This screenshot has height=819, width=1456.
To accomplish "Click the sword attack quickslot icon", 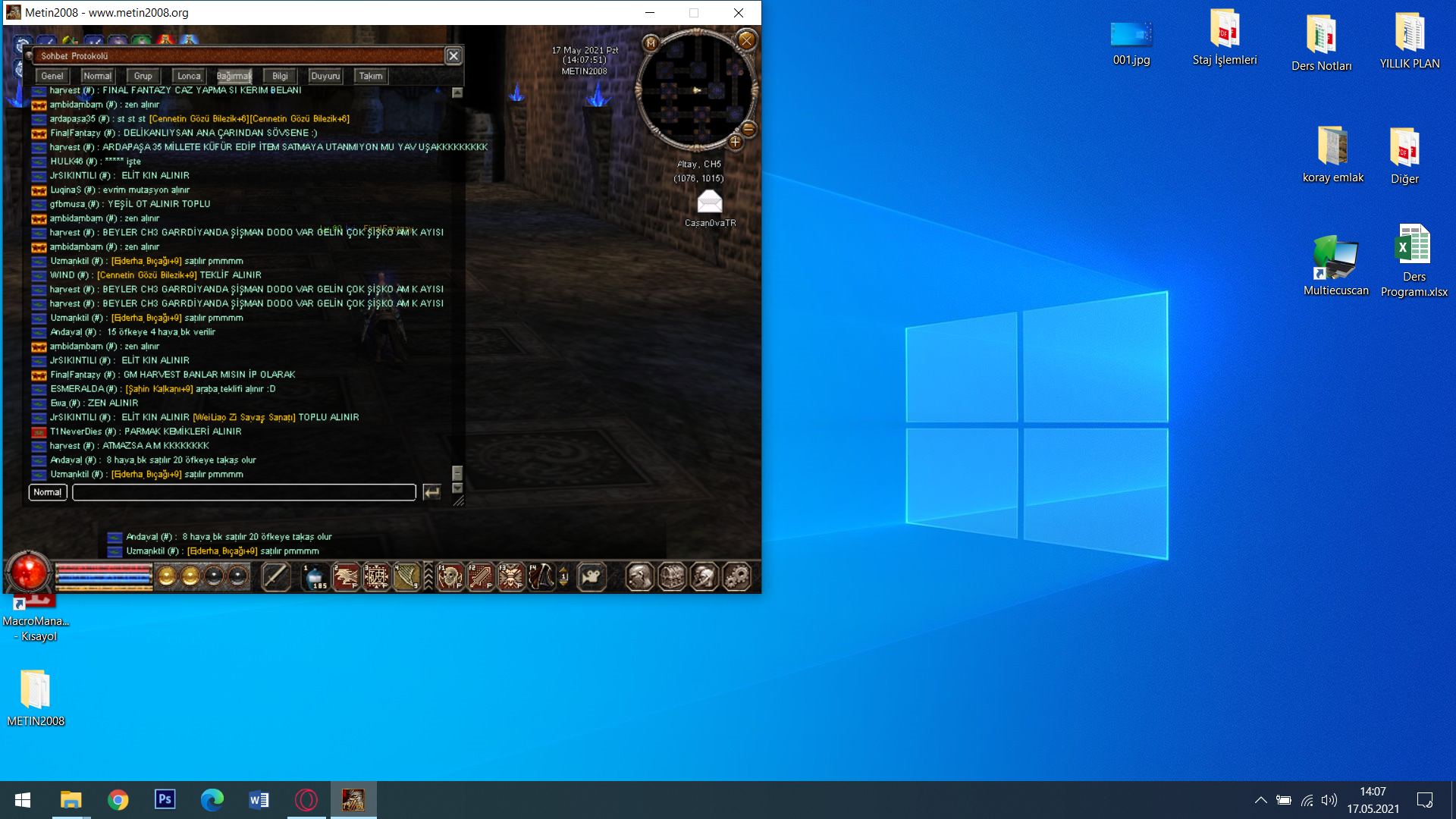I will (x=275, y=577).
